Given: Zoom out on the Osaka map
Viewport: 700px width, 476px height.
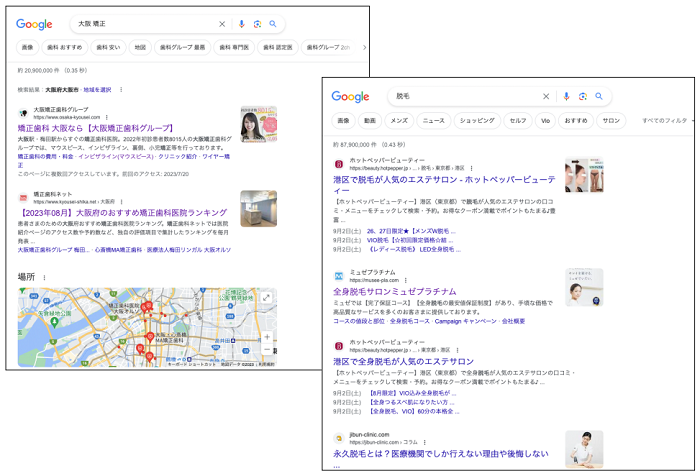Looking at the screenshot, I should [267, 349].
